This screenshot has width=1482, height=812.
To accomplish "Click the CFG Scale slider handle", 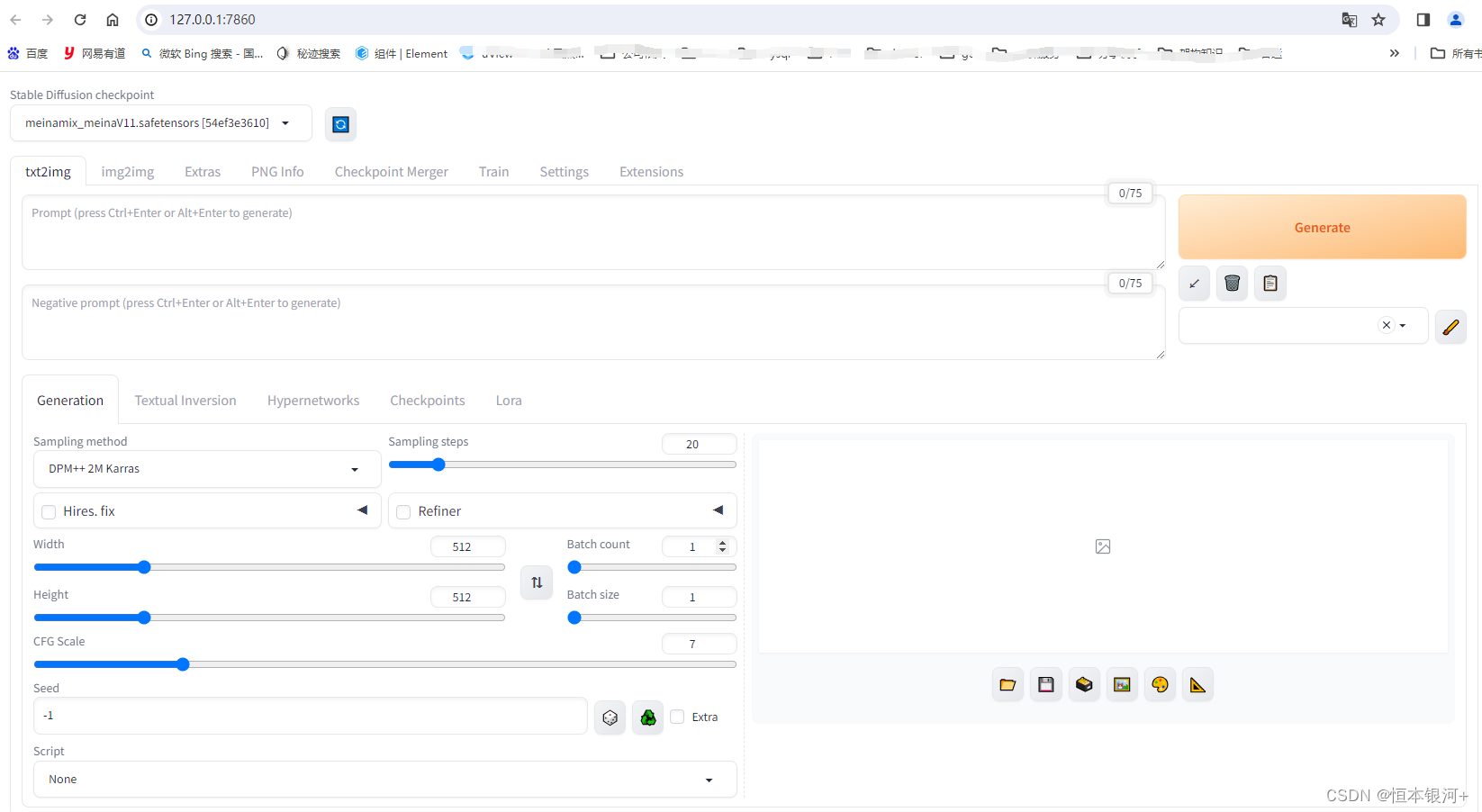I will click(183, 664).
